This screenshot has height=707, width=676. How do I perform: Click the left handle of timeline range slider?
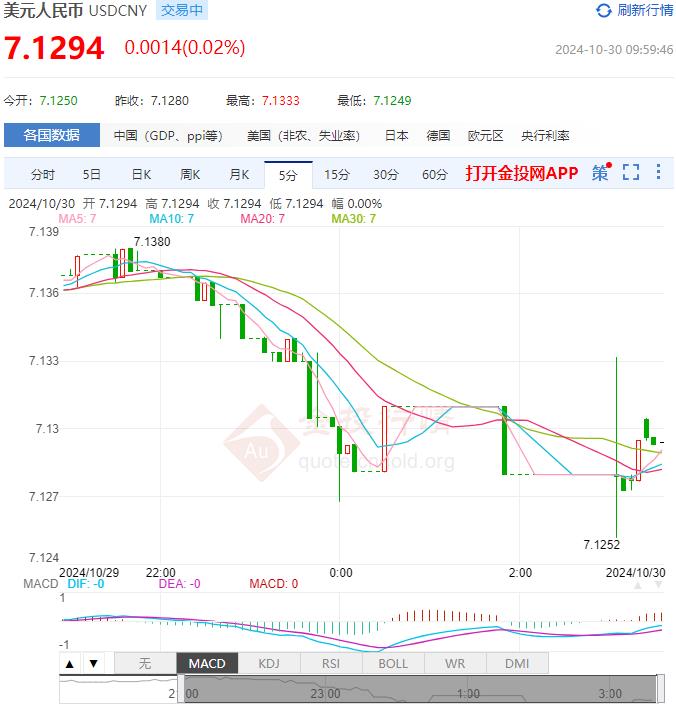click(181, 689)
